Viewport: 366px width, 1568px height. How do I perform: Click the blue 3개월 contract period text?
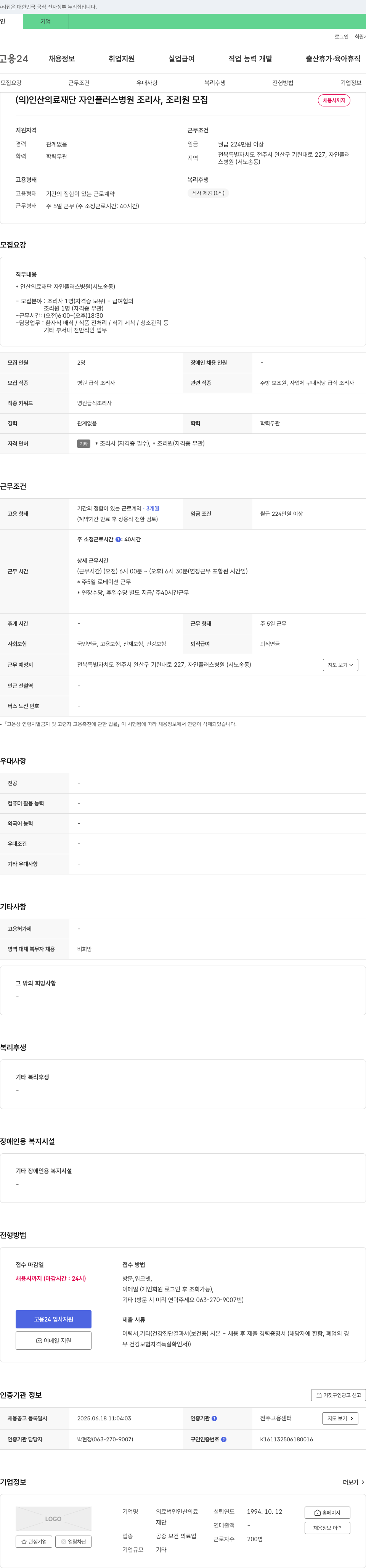click(x=152, y=508)
